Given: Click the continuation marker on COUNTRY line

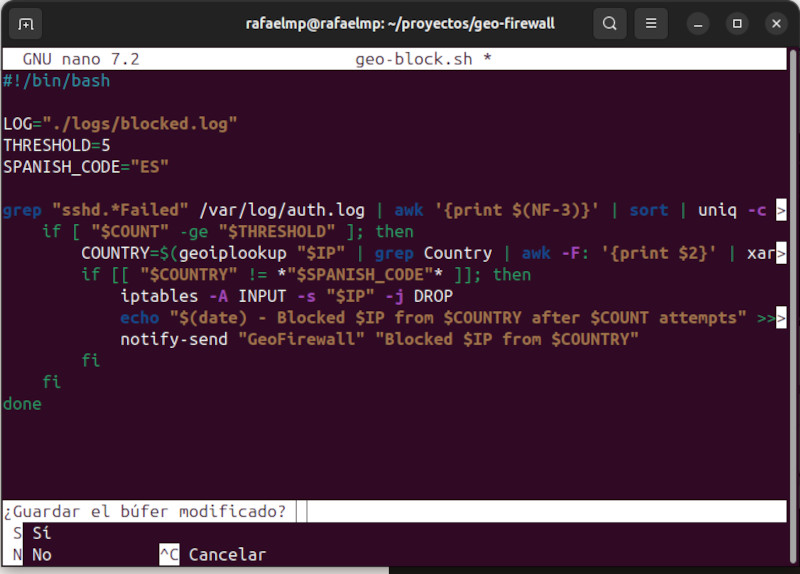Looking at the screenshot, I should click(781, 253).
